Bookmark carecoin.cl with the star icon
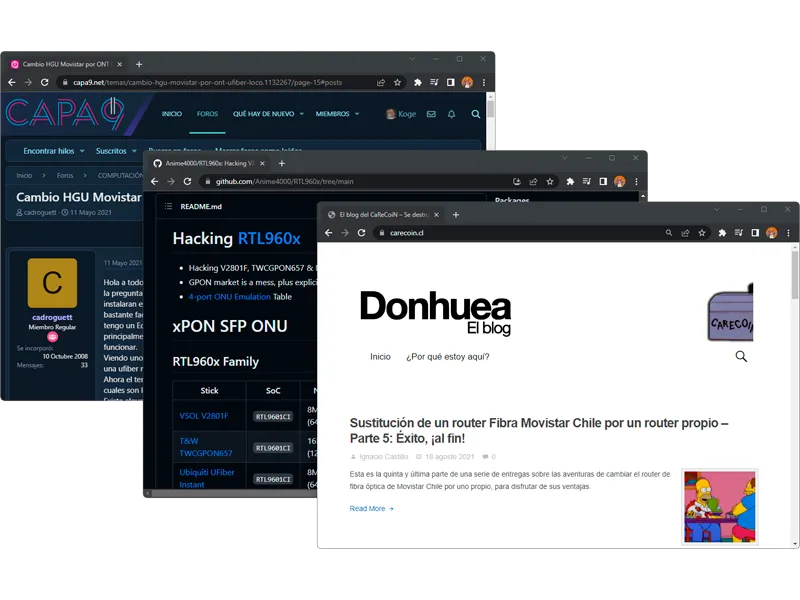The height and width of the screenshot is (600, 800). pos(702,233)
